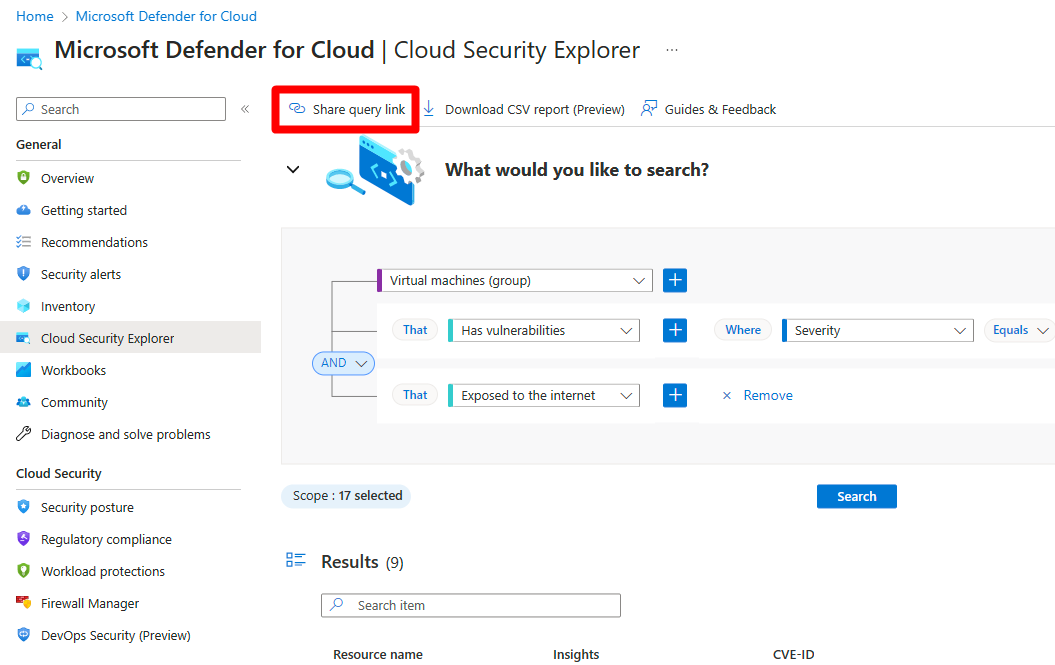Click the Cloud Security Explorer sidebar icon

pyautogui.click(x=24, y=338)
